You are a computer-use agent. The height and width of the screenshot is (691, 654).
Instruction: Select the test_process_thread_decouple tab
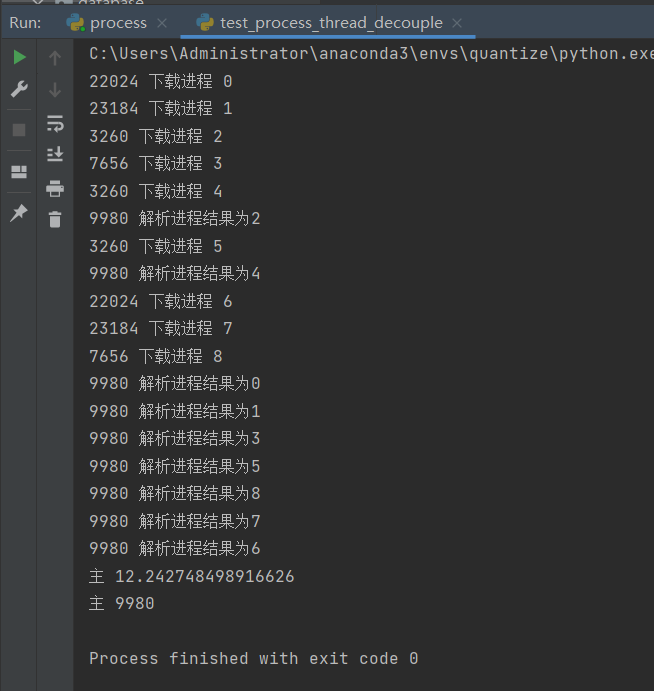click(x=330, y=22)
